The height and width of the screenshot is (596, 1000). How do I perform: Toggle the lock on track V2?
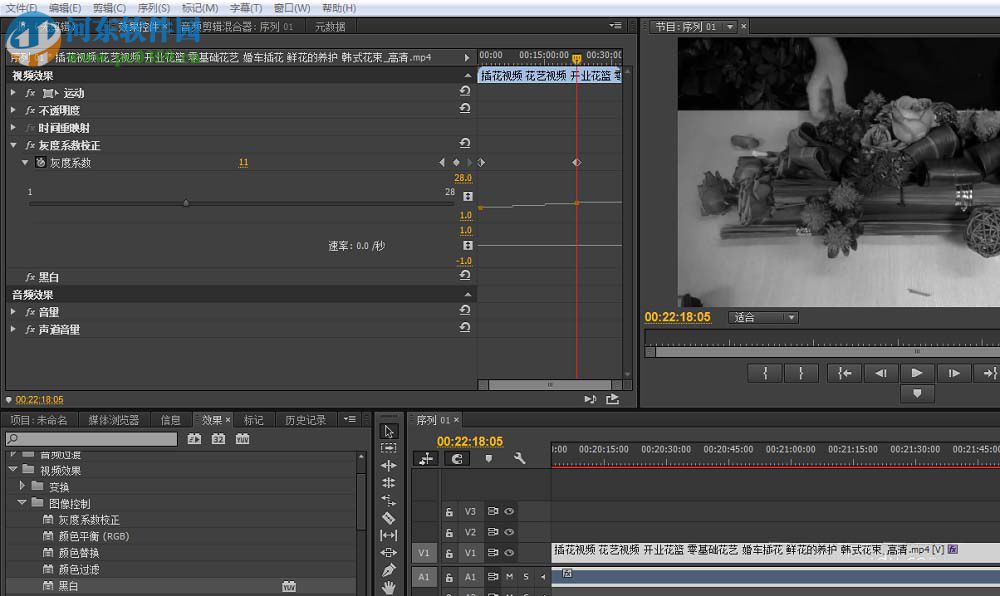click(449, 532)
